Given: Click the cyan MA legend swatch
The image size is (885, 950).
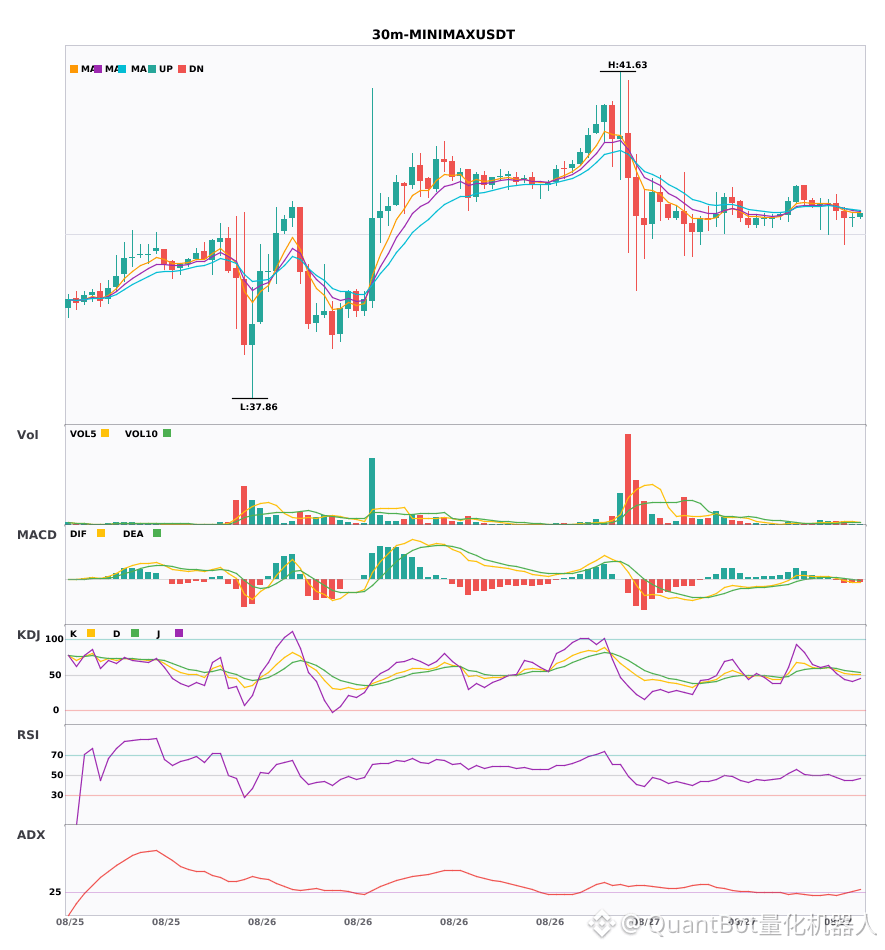Looking at the screenshot, I should 122,69.
